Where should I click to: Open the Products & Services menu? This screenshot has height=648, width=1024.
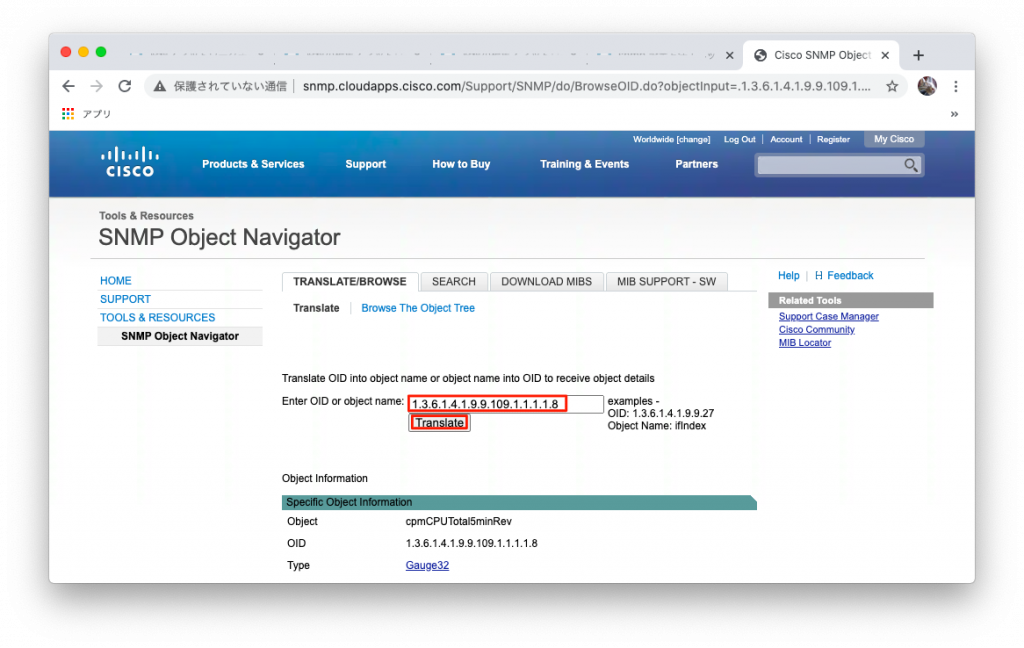point(253,164)
